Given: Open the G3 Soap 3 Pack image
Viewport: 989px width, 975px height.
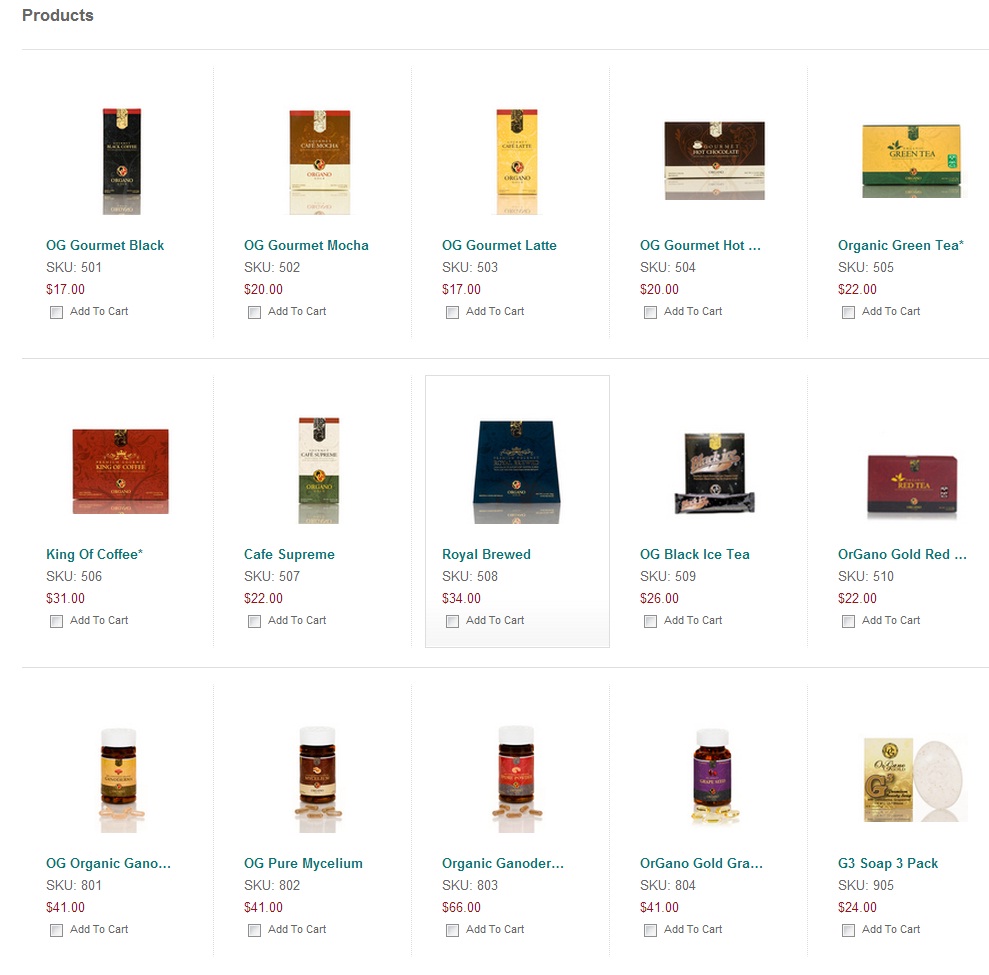Looking at the screenshot, I should (914, 779).
